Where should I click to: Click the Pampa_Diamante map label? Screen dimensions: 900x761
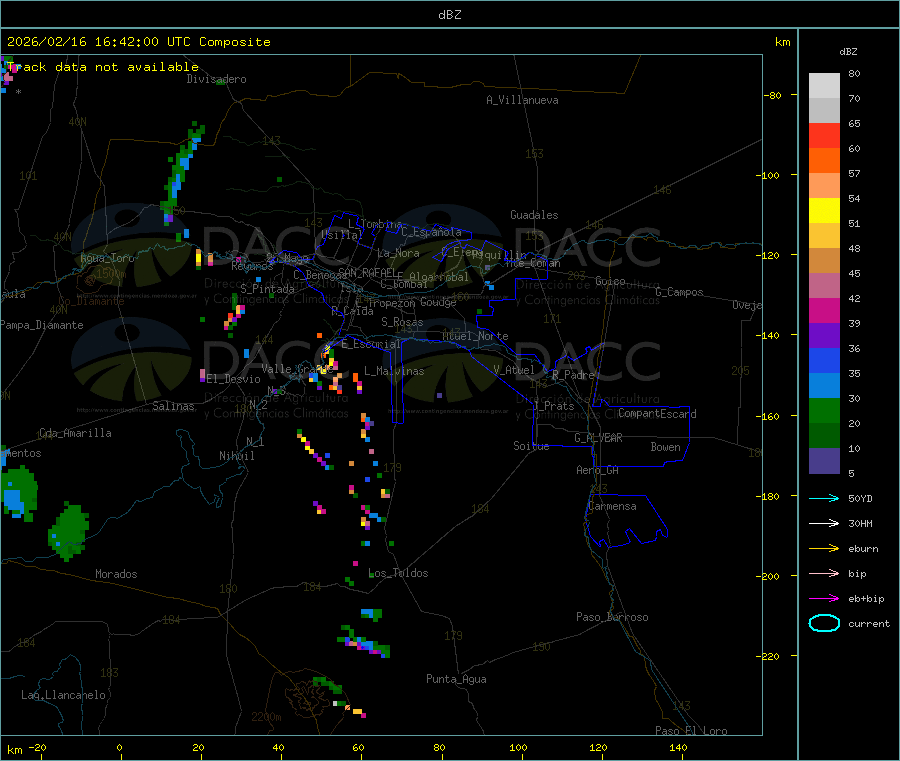pyautogui.click(x=42, y=325)
